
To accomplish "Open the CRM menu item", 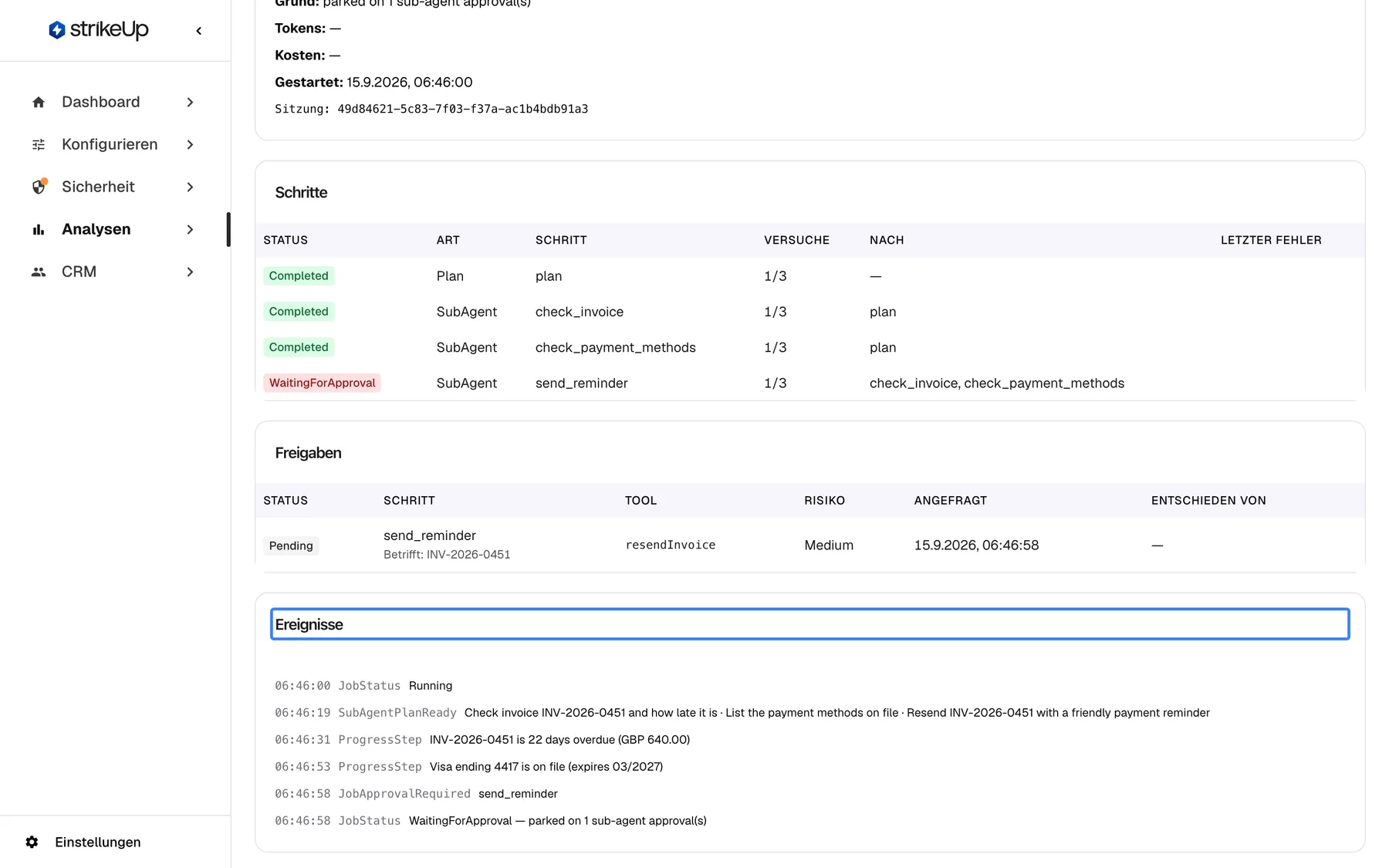I will [113, 272].
